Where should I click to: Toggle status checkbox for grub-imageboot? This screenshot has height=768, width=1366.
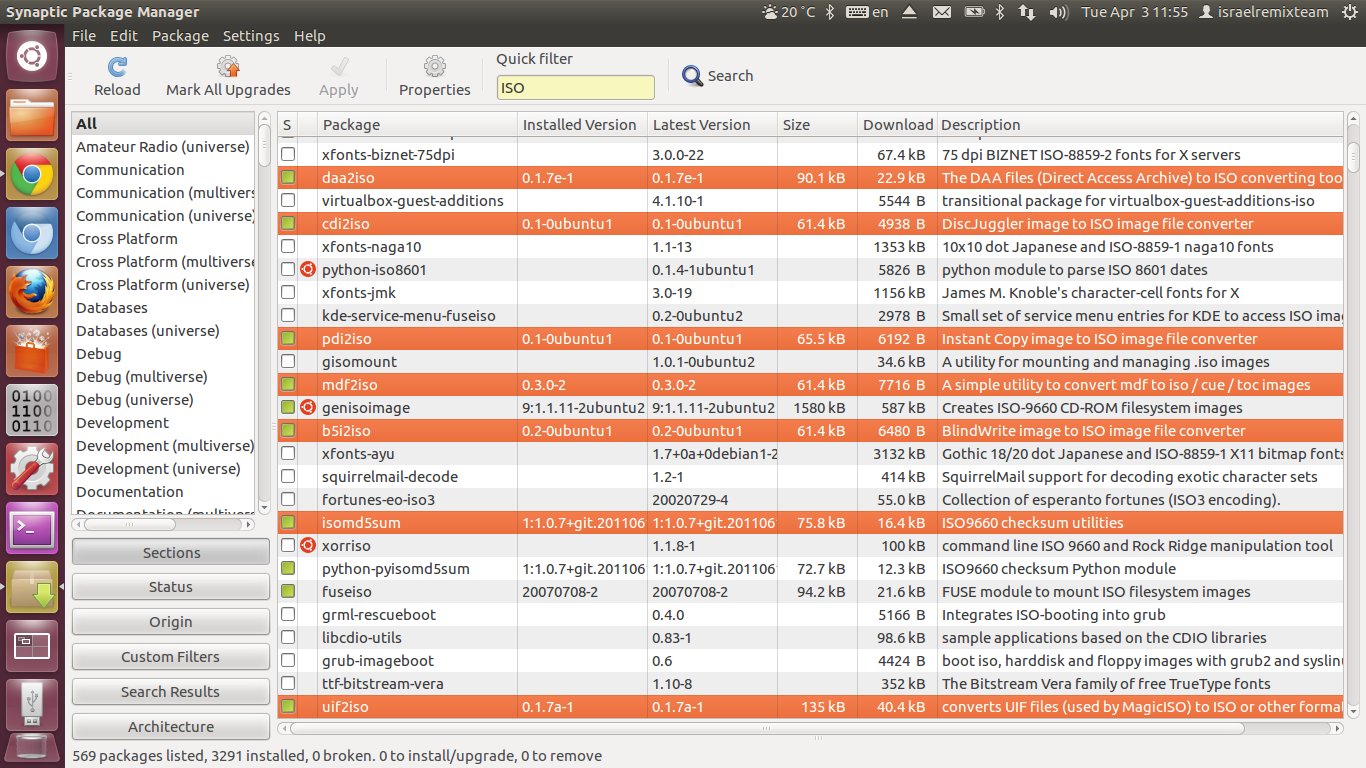[x=288, y=660]
